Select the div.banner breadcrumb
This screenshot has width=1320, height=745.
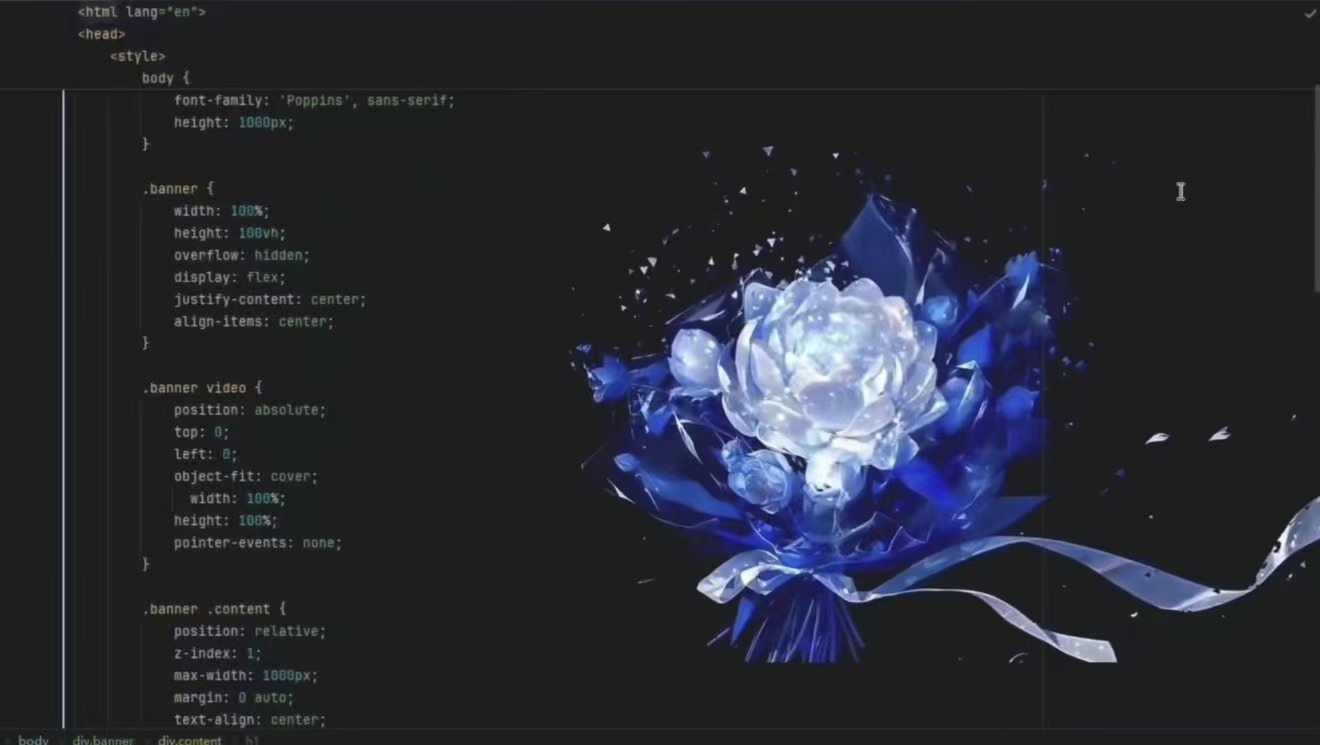pyautogui.click(x=103, y=740)
